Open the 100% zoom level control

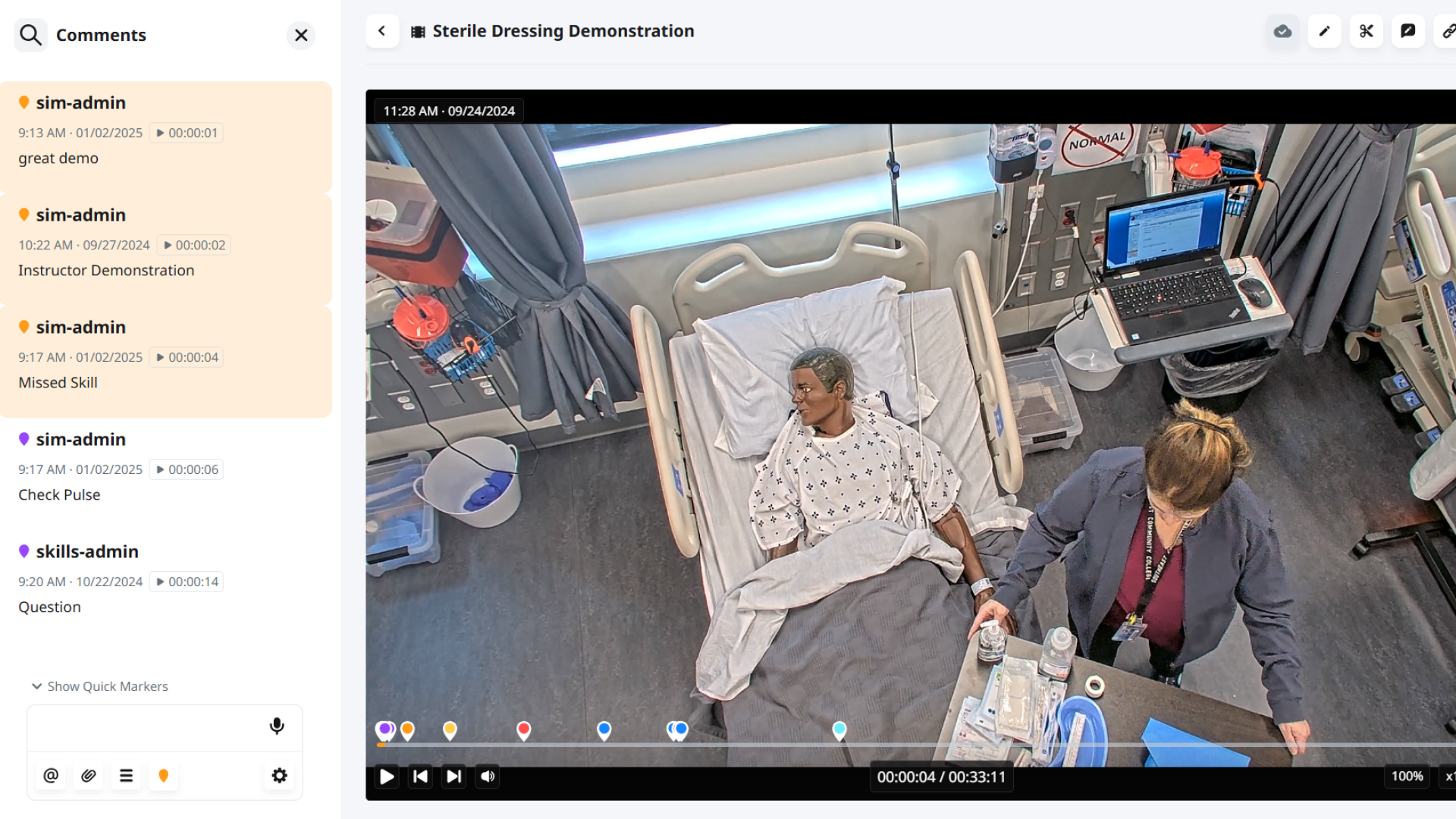click(1407, 777)
